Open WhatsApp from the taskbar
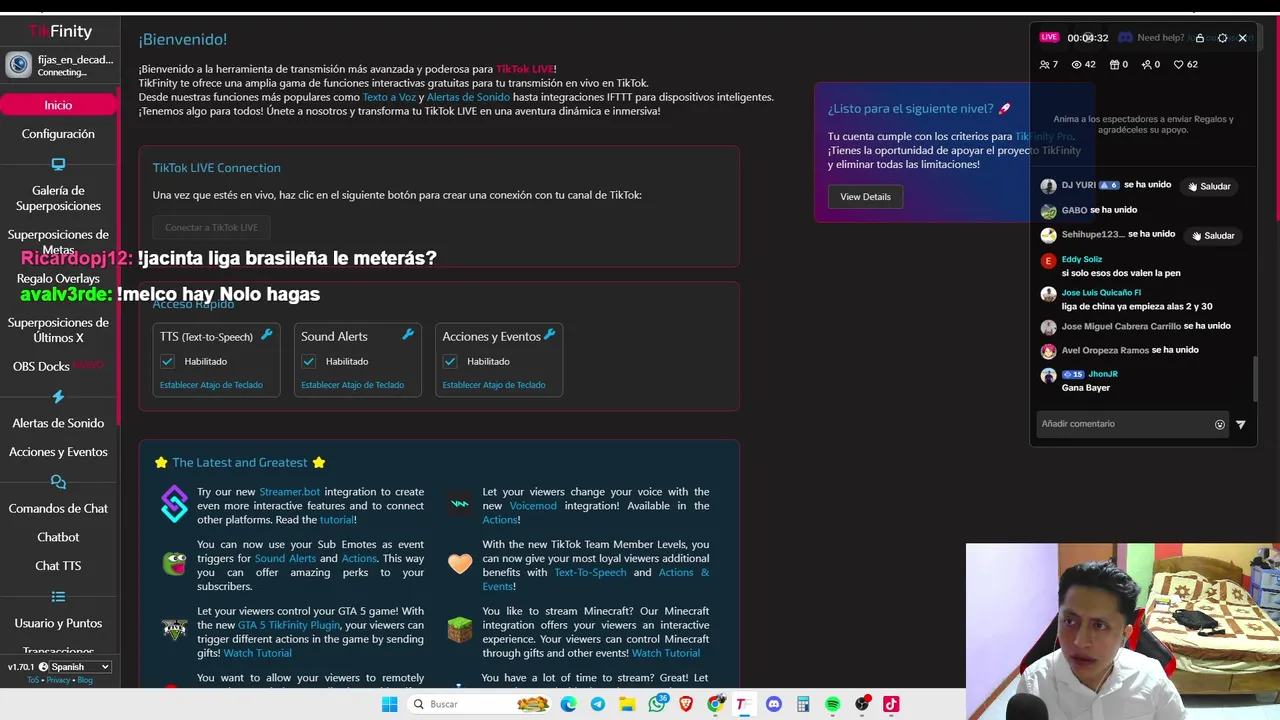1280x720 pixels. click(657, 704)
